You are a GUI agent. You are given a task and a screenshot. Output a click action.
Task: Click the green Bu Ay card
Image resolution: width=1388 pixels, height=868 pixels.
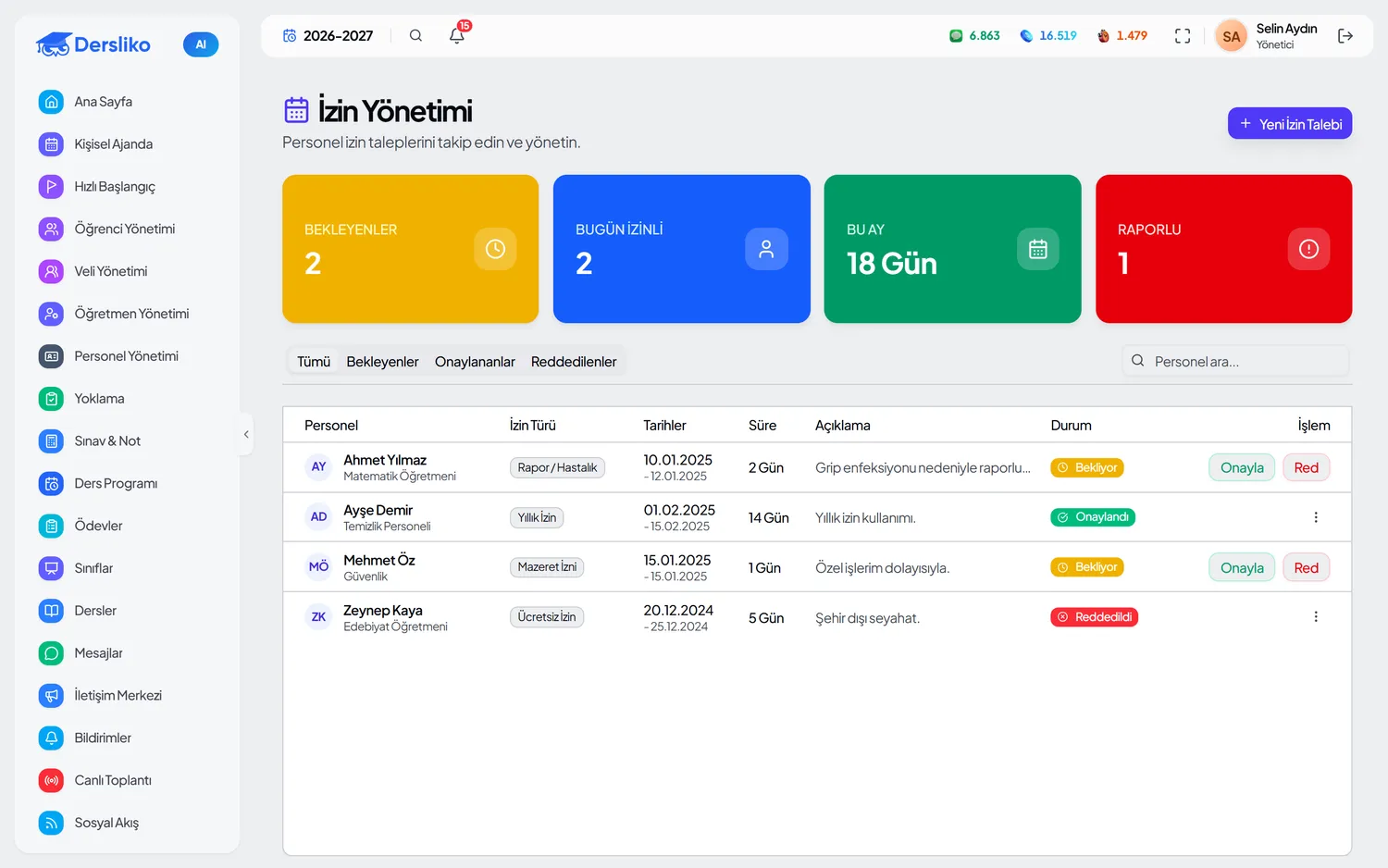[x=952, y=249]
